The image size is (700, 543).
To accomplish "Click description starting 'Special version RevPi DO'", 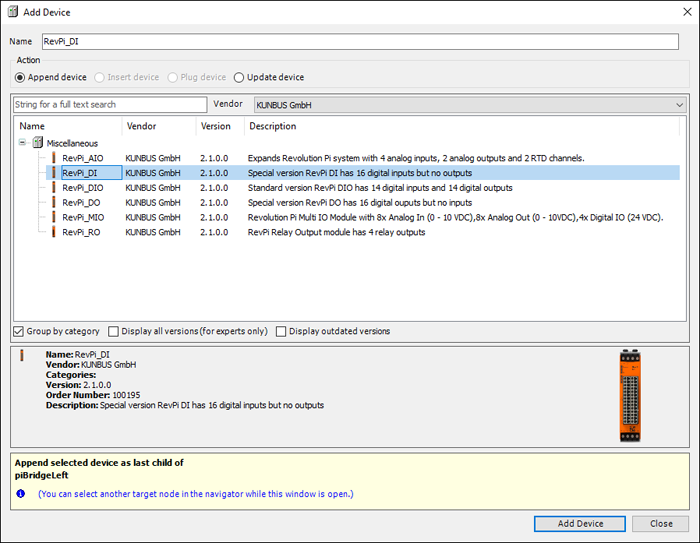I will 360,202.
